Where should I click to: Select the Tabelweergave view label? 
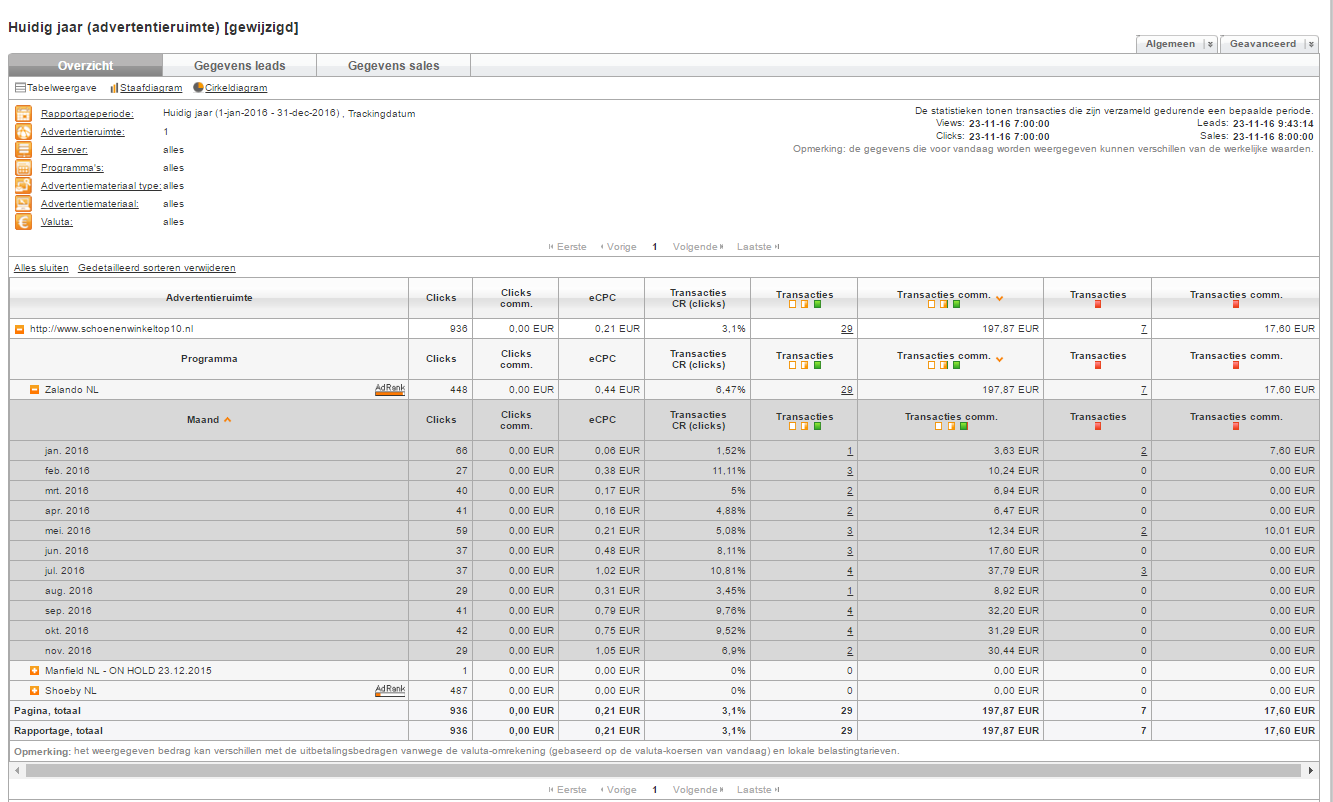[x=62, y=88]
